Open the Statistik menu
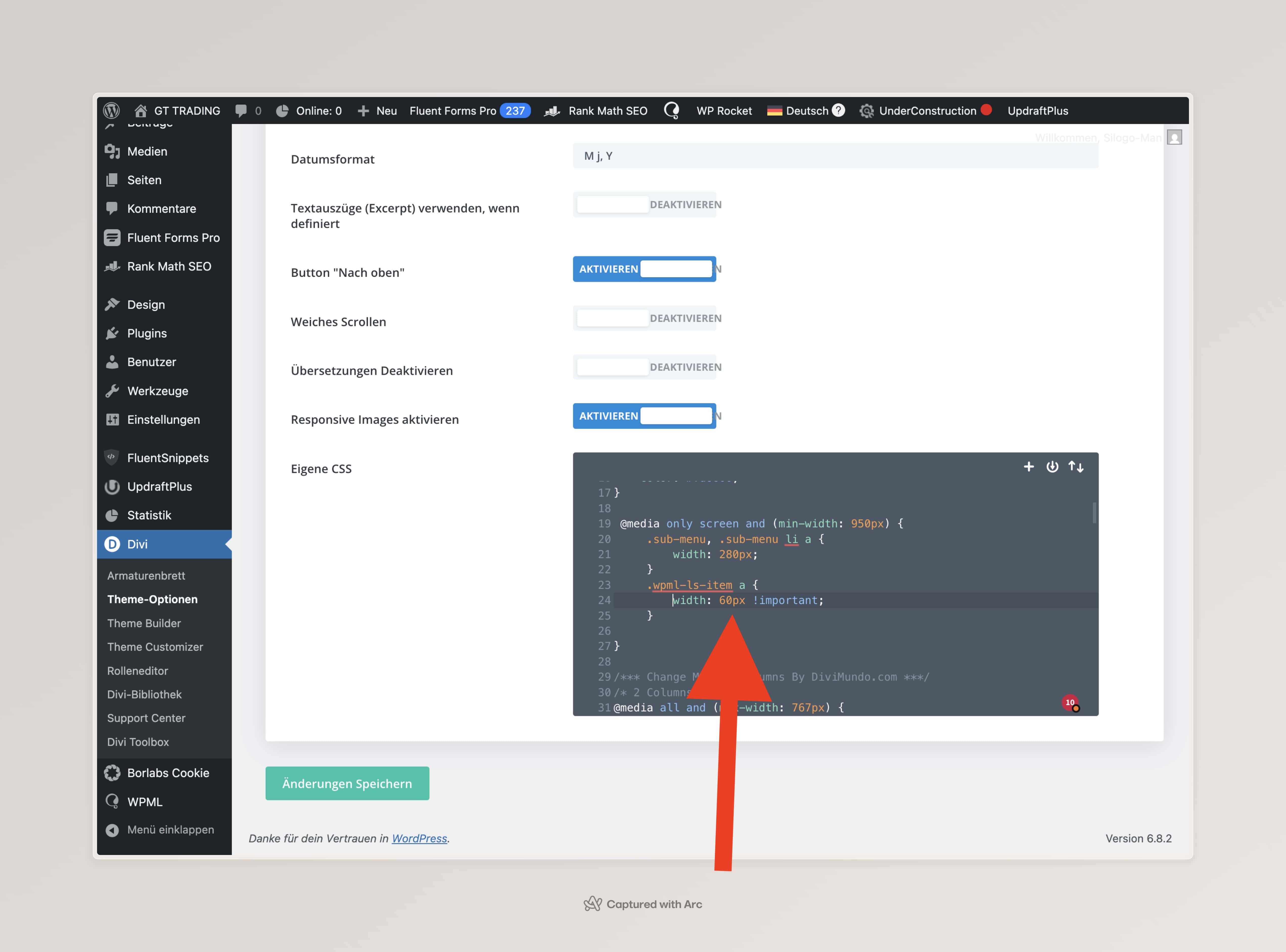The image size is (1286, 952). click(164, 515)
